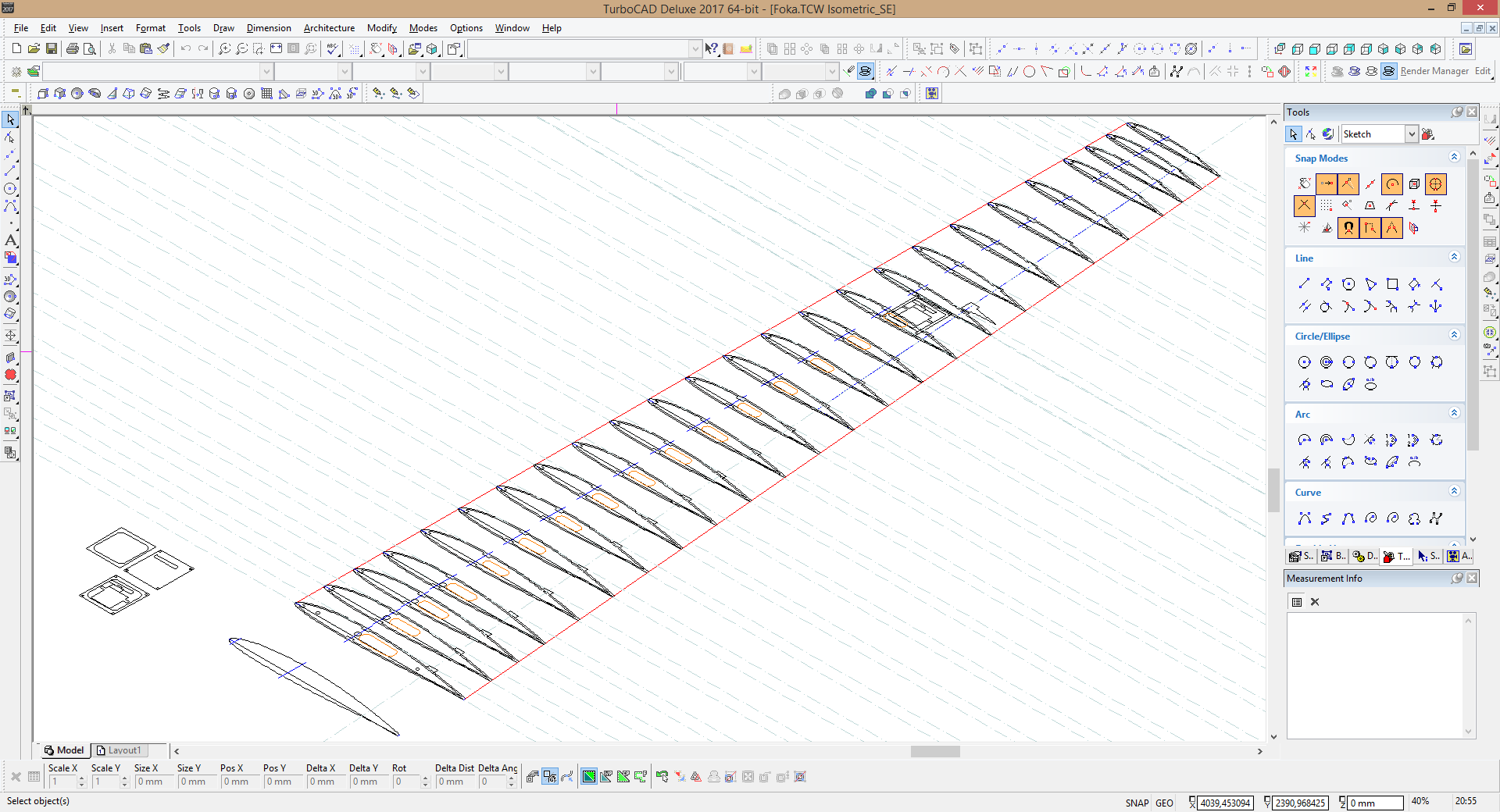Open the Architecture menu

pyautogui.click(x=329, y=28)
